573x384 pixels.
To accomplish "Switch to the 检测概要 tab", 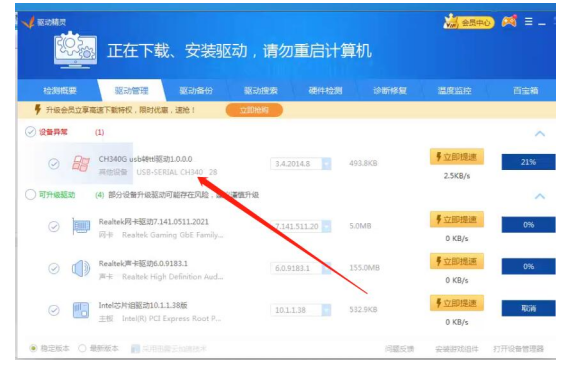I will click(60, 90).
